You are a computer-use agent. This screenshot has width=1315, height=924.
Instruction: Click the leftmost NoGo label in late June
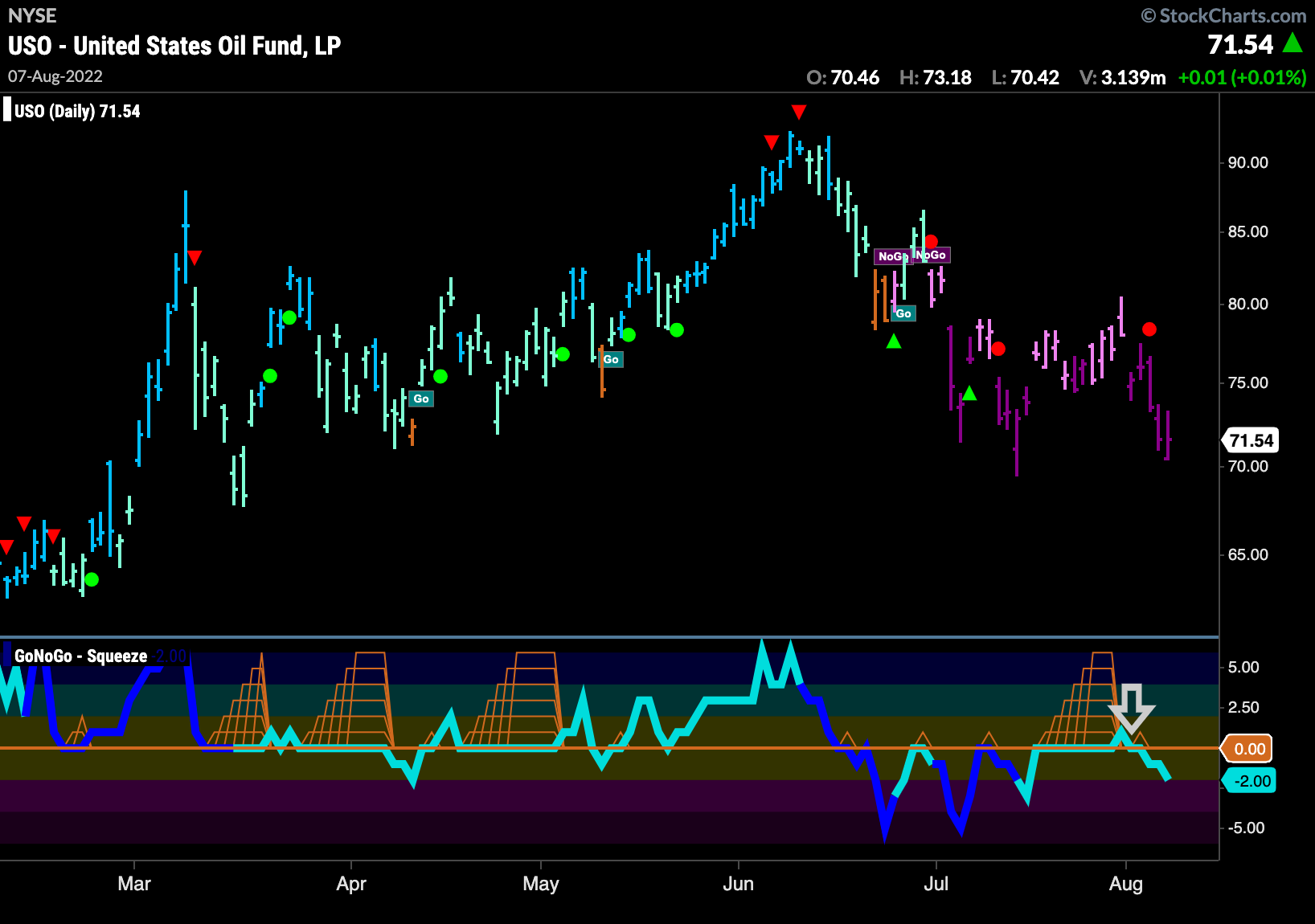[892, 256]
